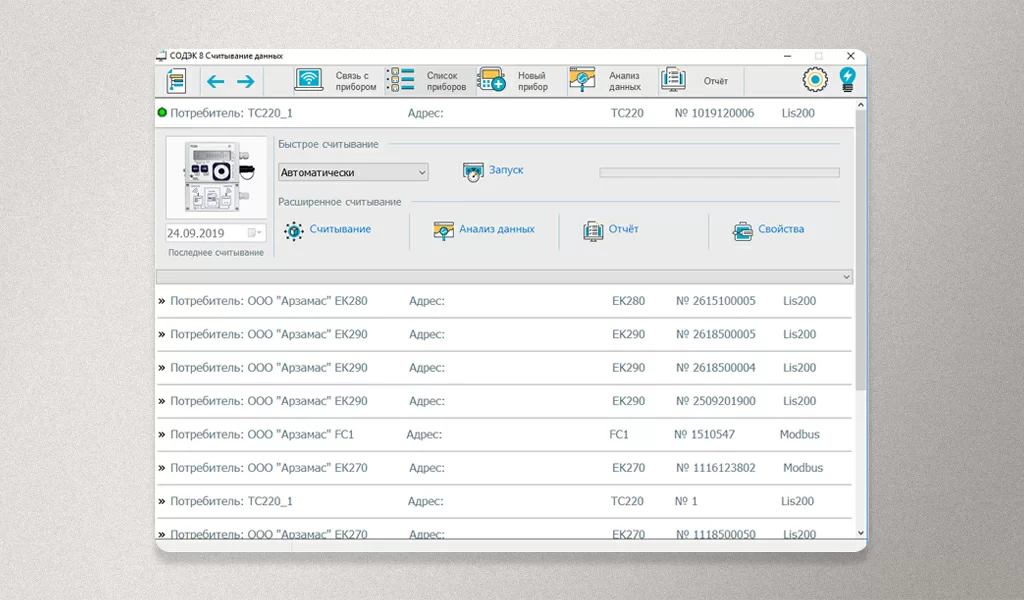The image size is (1024, 600).
Task: Click the document list icon at toolbar start
Action: 176,81
